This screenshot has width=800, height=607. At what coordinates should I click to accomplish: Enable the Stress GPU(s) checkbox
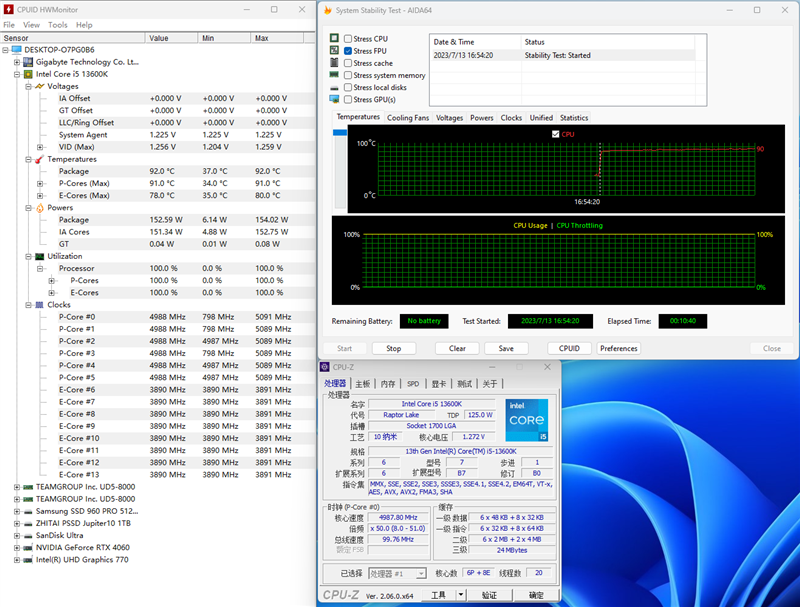[x=348, y=99]
